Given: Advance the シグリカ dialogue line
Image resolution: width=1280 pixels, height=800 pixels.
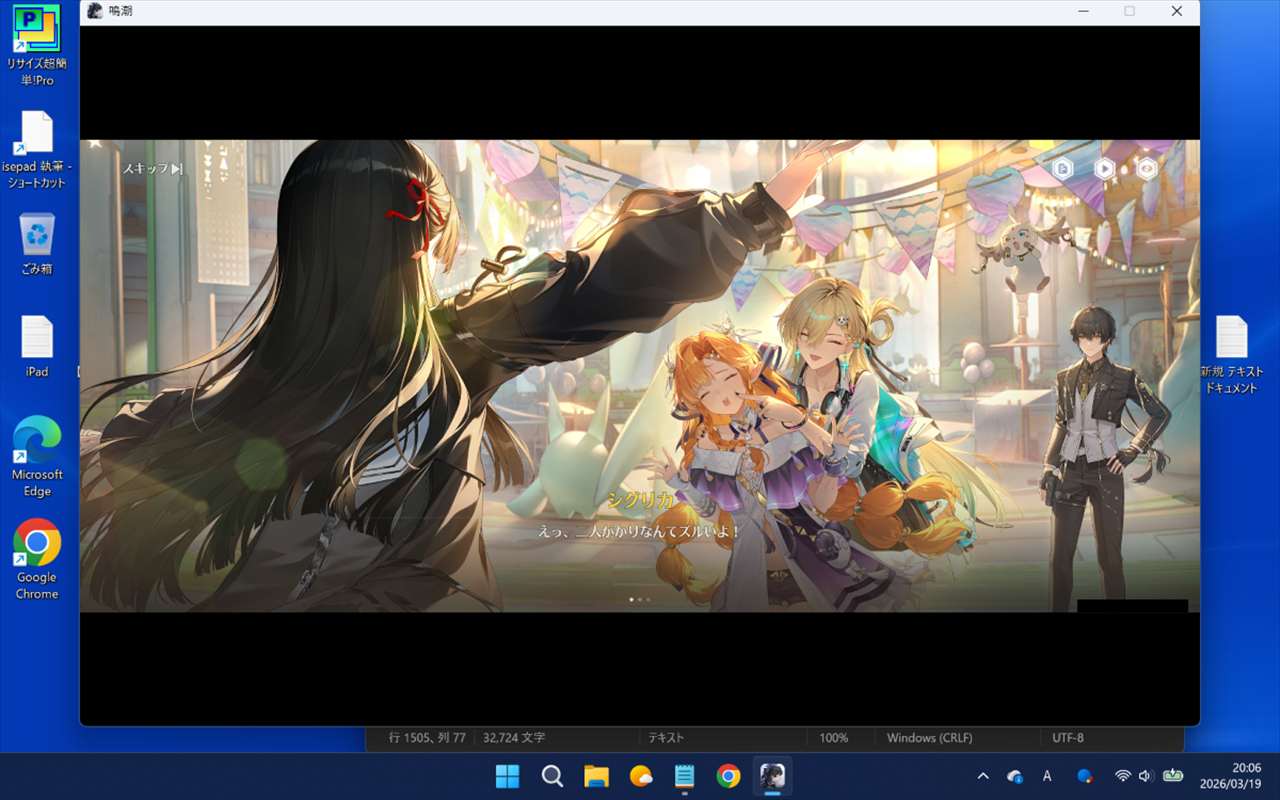Looking at the screenshot, I should pyautogui.click(x=639, y=532).
